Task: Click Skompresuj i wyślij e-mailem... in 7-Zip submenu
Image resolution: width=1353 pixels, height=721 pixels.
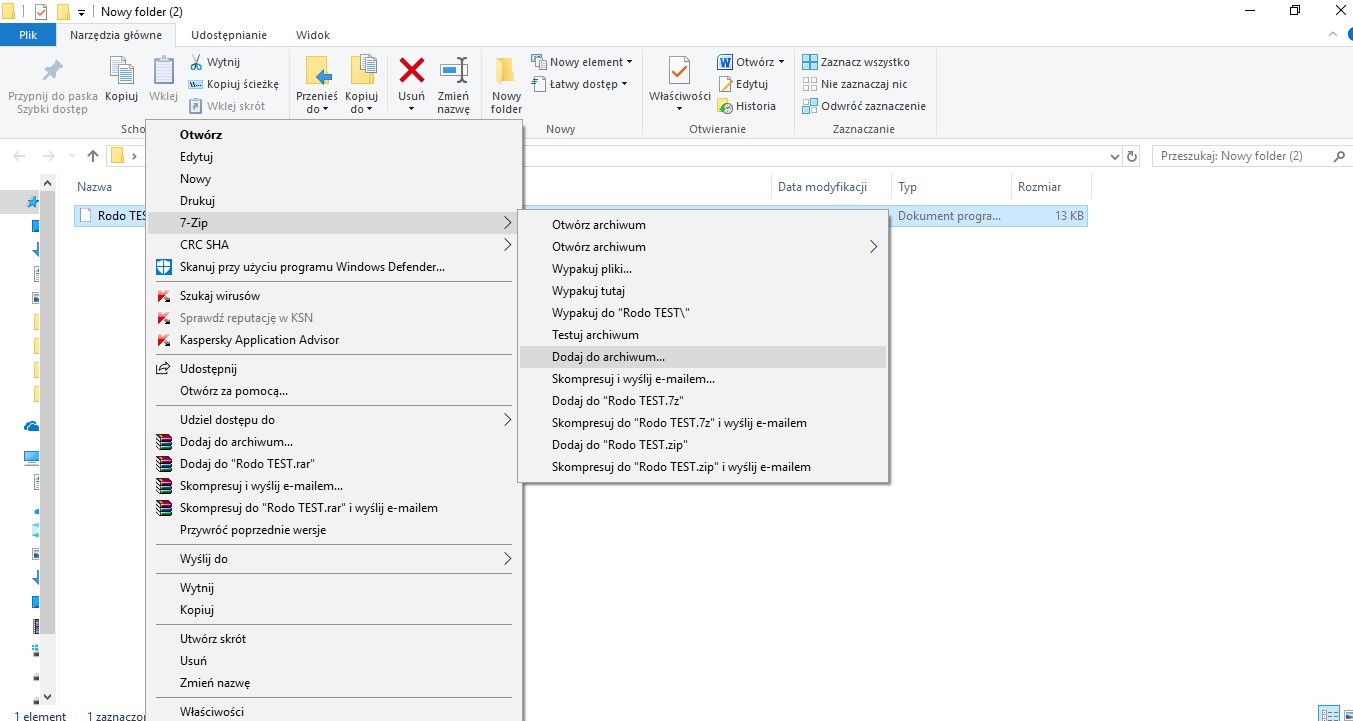Action: coord(703,379)
